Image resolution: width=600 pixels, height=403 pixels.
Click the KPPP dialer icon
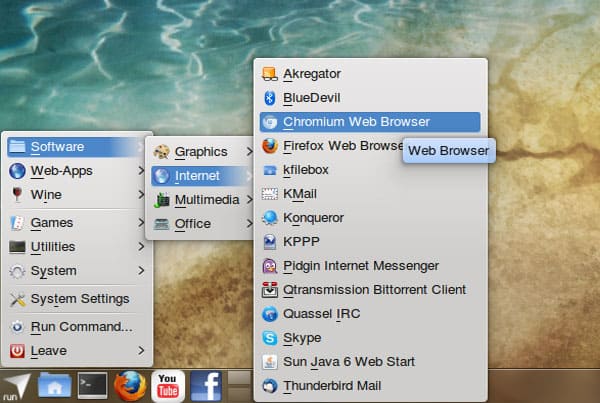[x=270, y=242]
